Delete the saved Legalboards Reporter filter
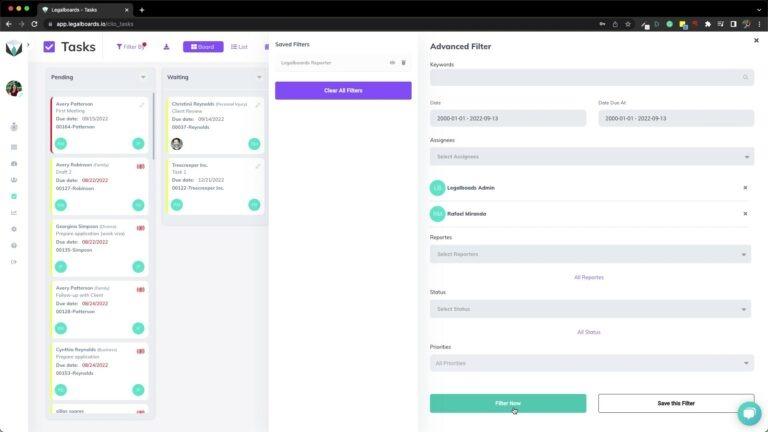 tap(404, 63)
